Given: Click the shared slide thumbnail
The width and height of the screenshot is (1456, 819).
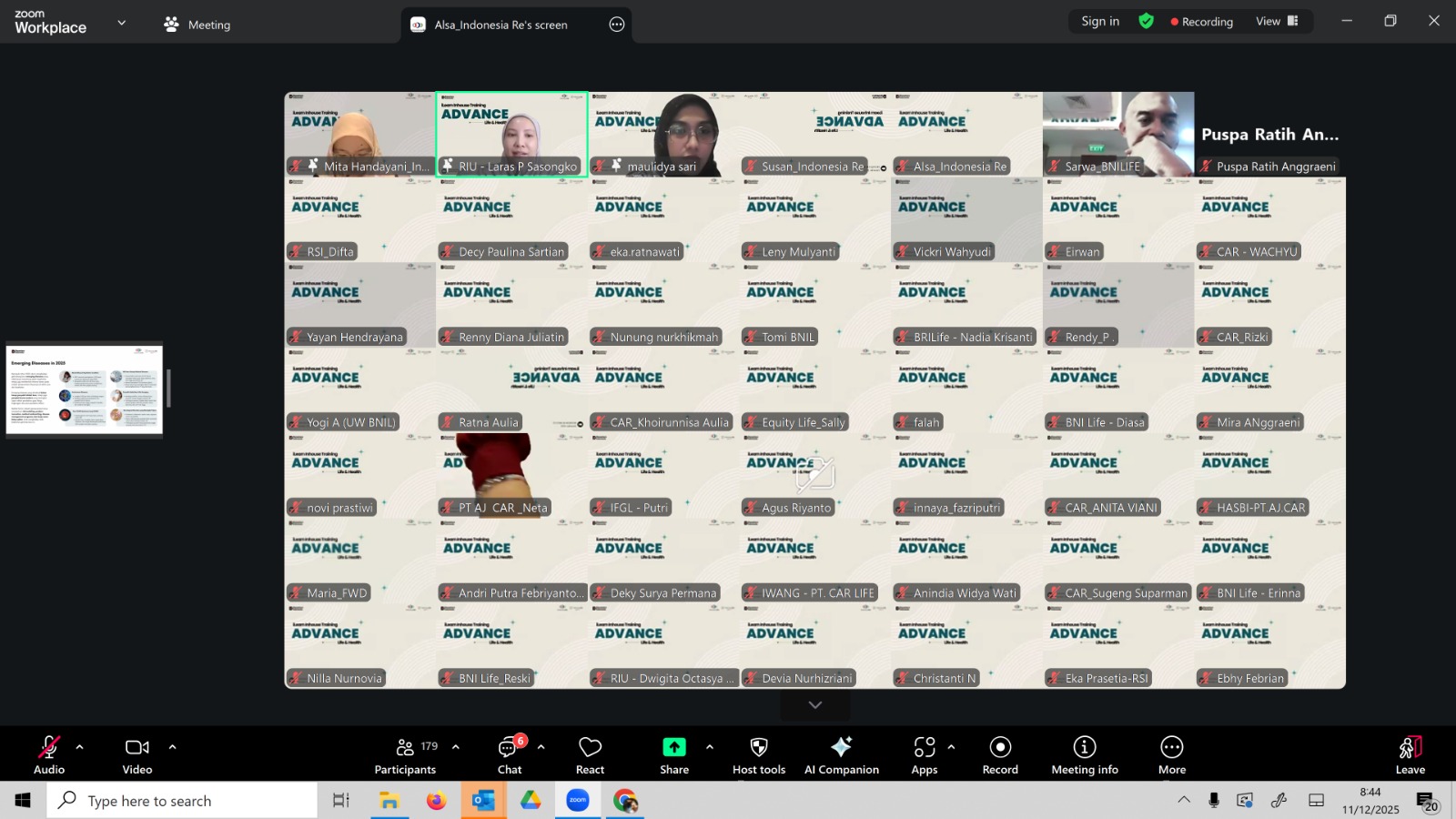Looking at the screenshot, I should [84, 389].
